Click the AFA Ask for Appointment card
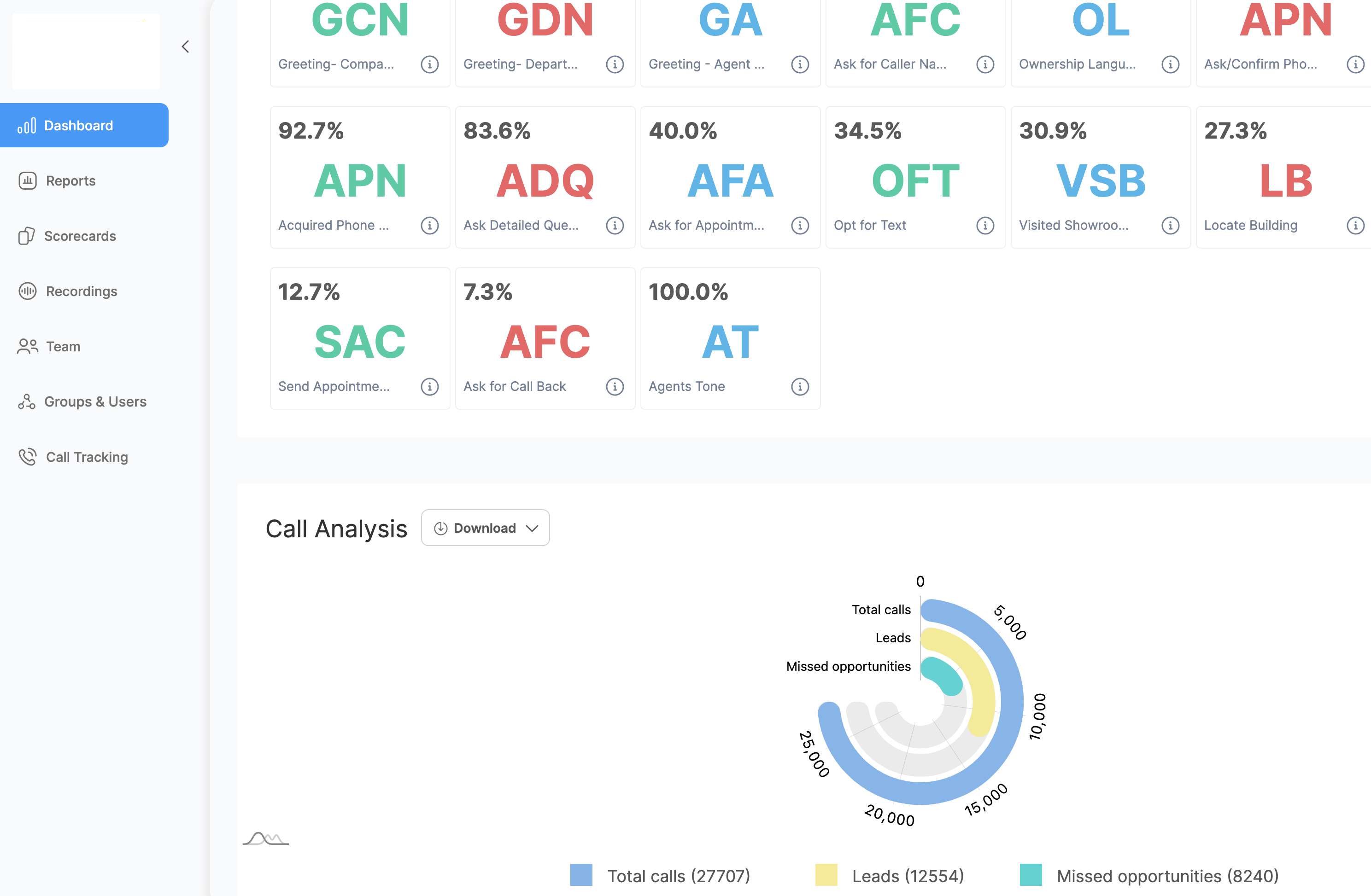Image resolution: width=1371 pixels, height=896 pixels. [x=730, y=179]
